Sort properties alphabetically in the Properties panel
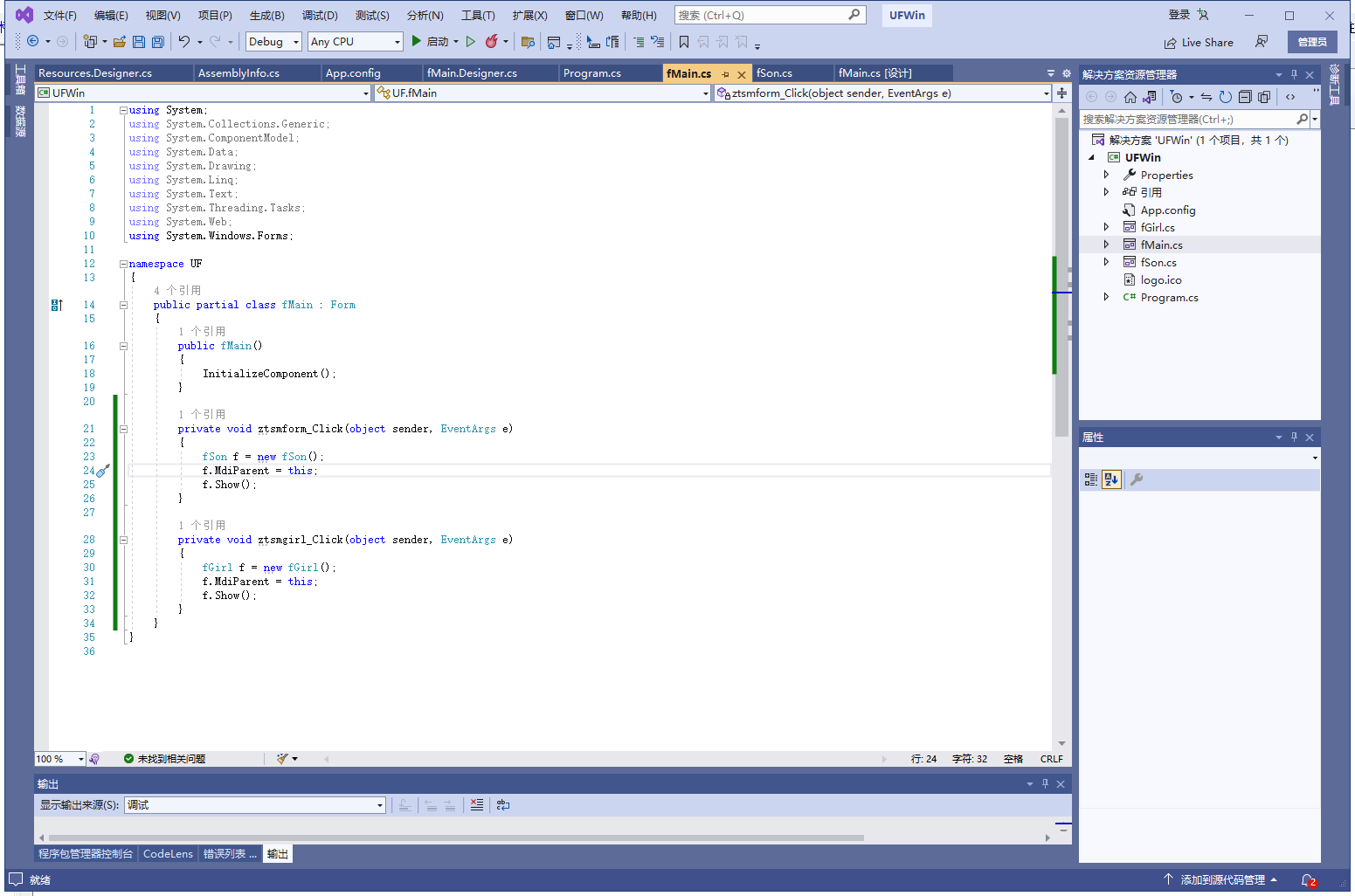Screen dimensions: 1355x896 click(x=1111, y=479)
